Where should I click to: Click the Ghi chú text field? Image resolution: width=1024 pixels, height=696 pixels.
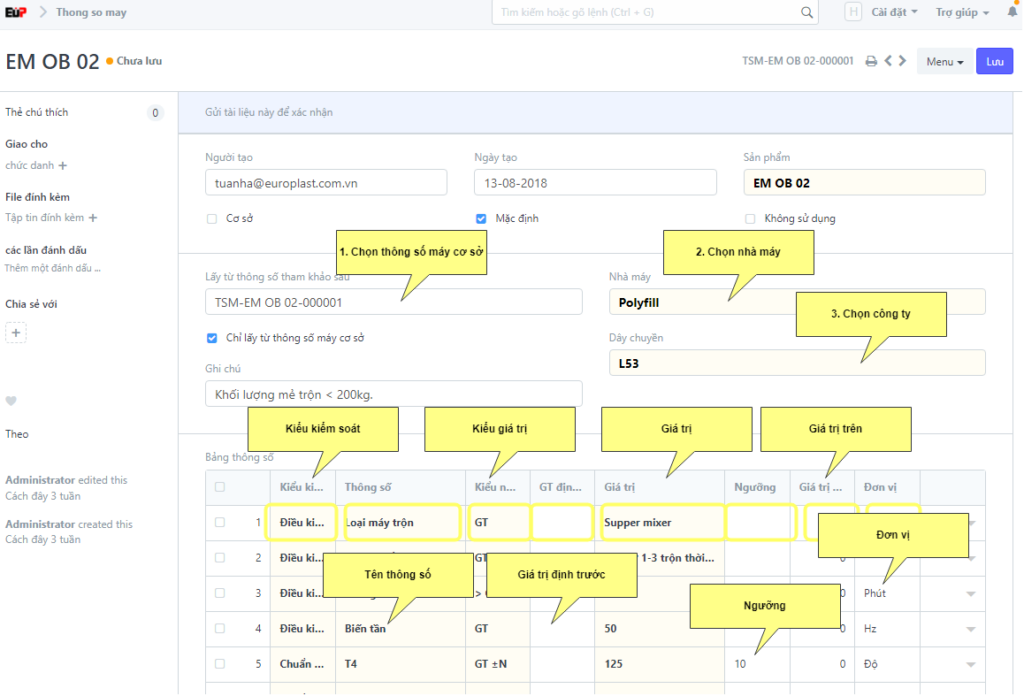click(393, 394)
